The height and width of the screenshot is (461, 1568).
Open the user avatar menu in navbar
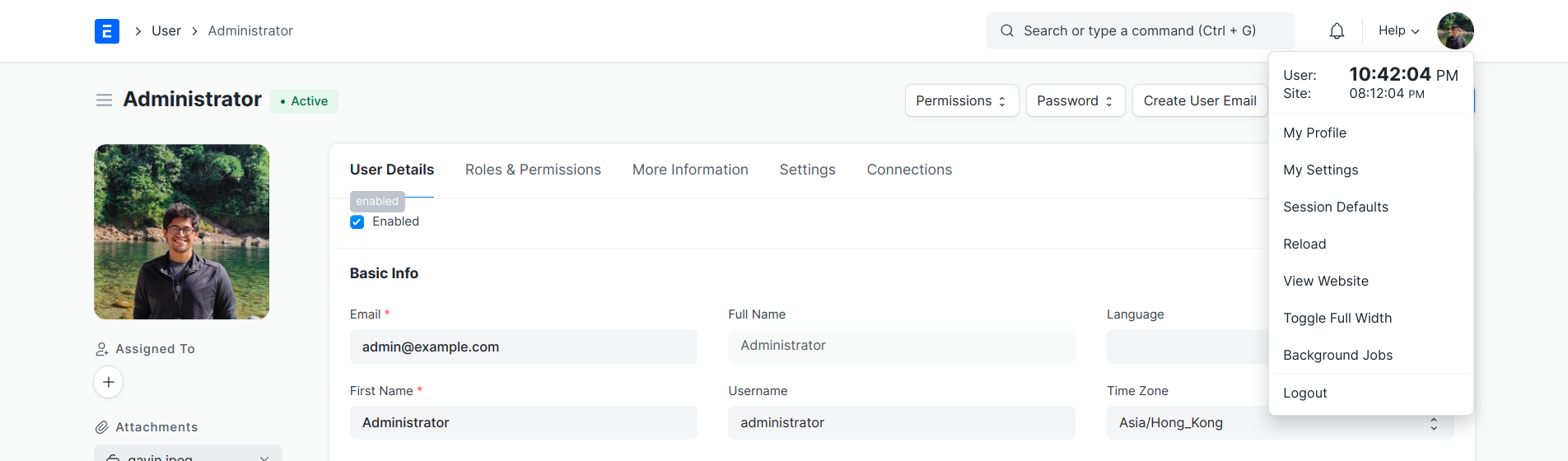1455,31
